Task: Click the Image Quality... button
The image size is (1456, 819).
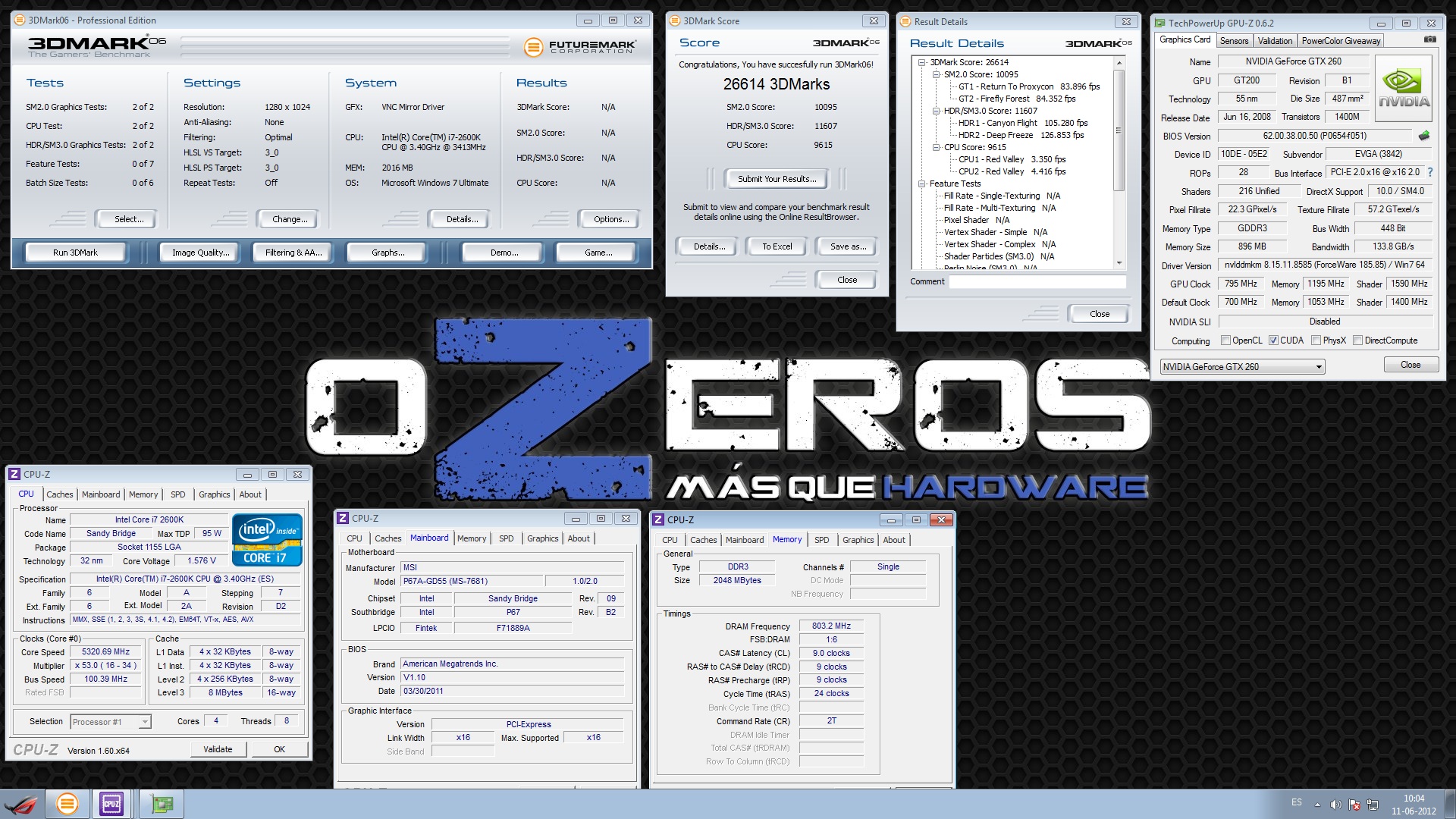Action: (200, 253)
